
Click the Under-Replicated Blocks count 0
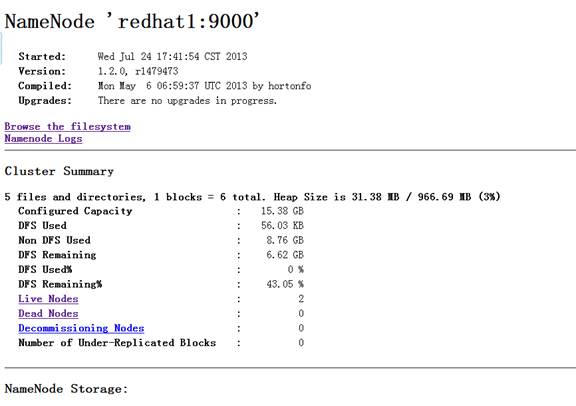pos(301,343)
